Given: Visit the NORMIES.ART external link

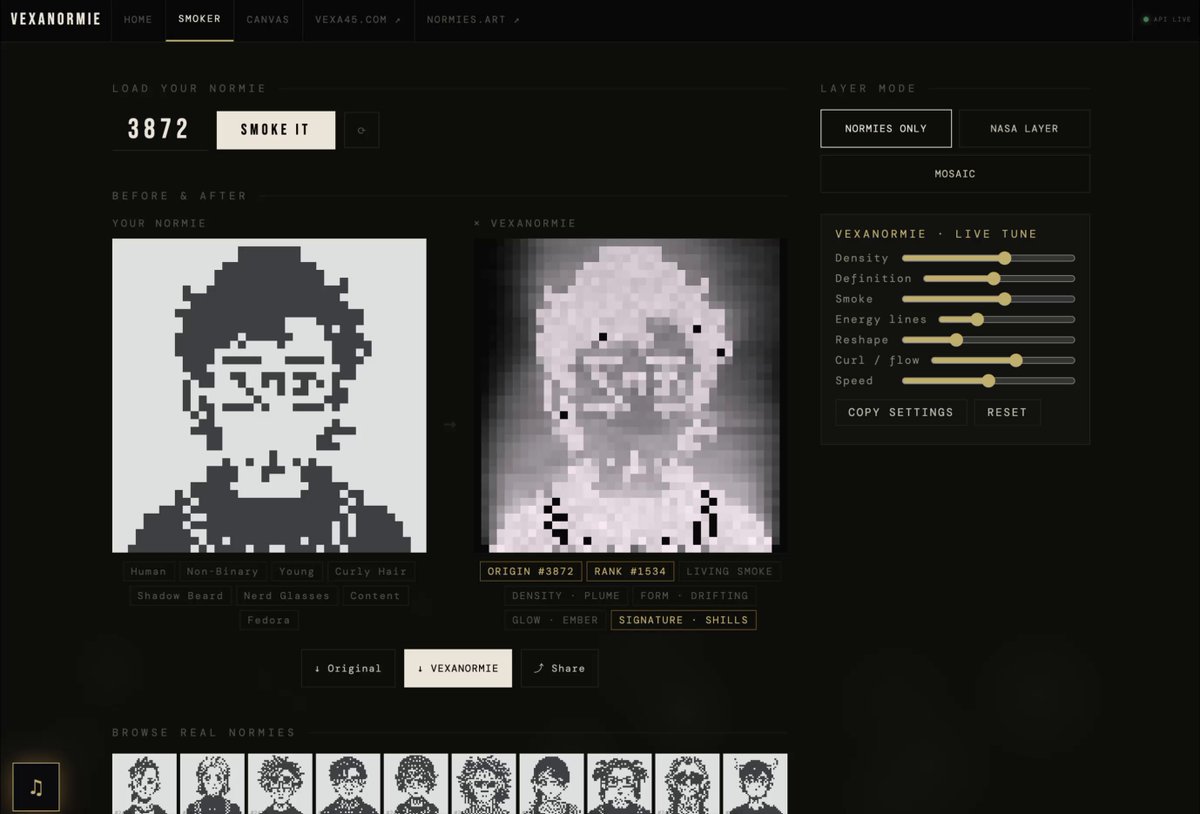Looking at the screenshot, I should point(473,19).
